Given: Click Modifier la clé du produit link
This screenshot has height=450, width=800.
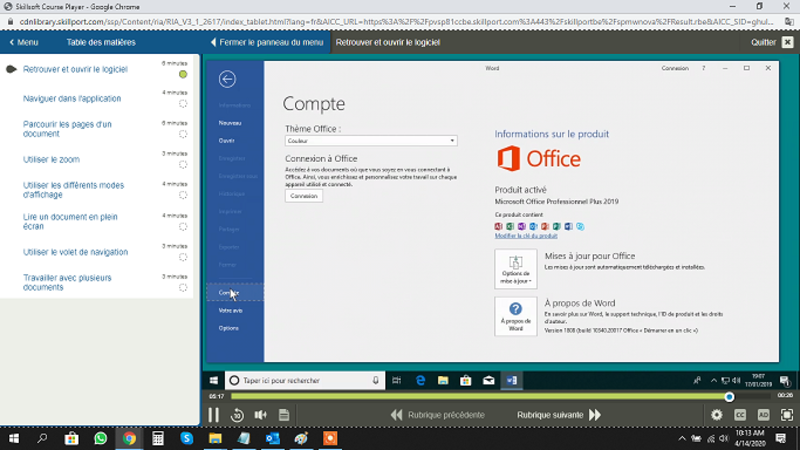Looking at the screenshot, I should pos(526,236).
